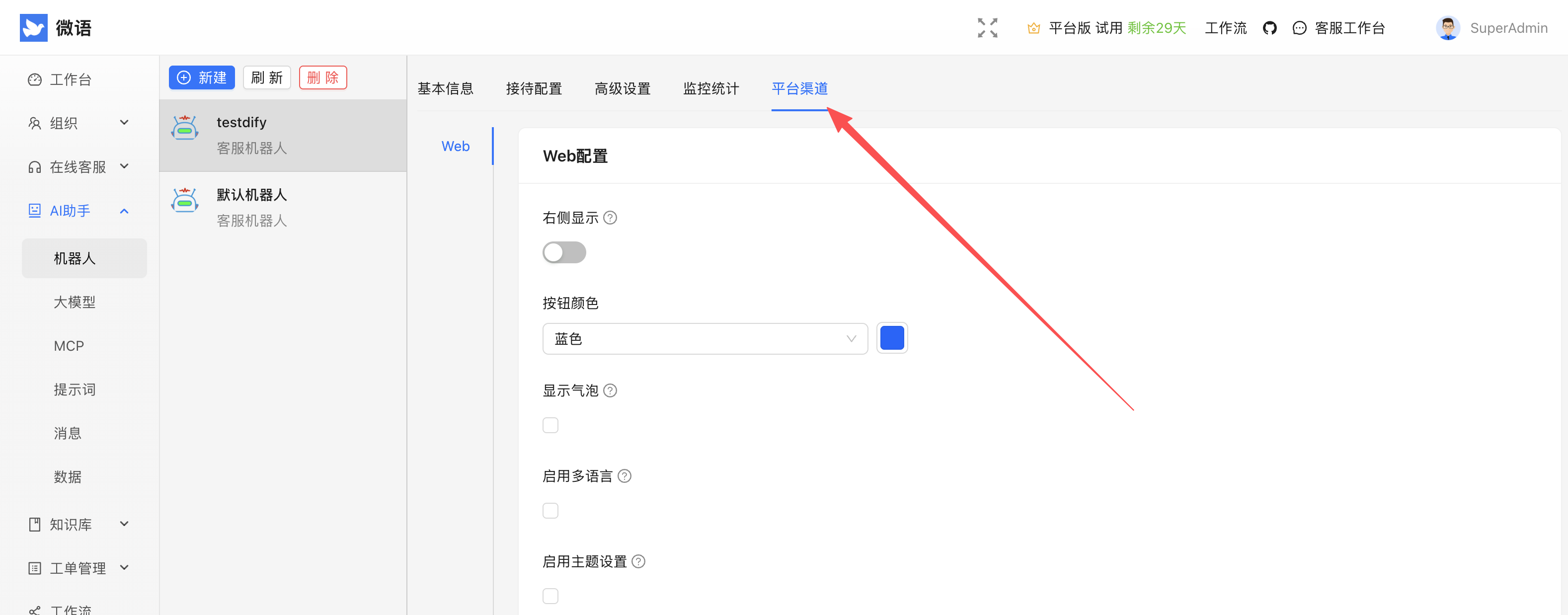Image resolution: width=1568 pixels, height=615 pixels.
Task: Click the blue color swatch
Action: tap(891, 339)
